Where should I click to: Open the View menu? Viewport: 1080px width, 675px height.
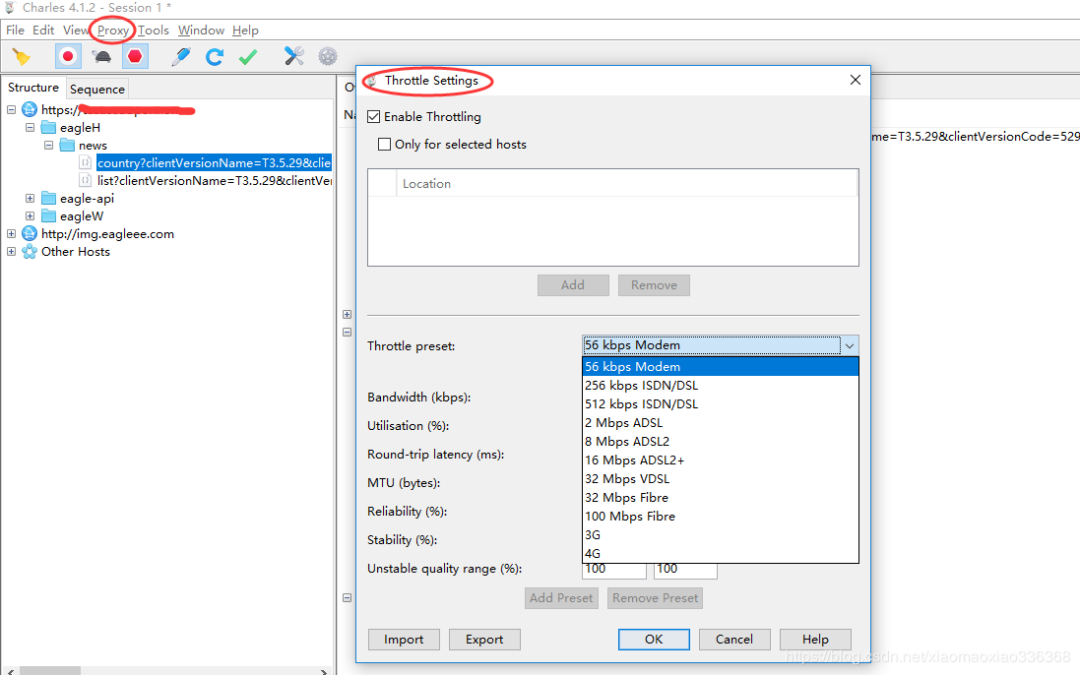76,30
